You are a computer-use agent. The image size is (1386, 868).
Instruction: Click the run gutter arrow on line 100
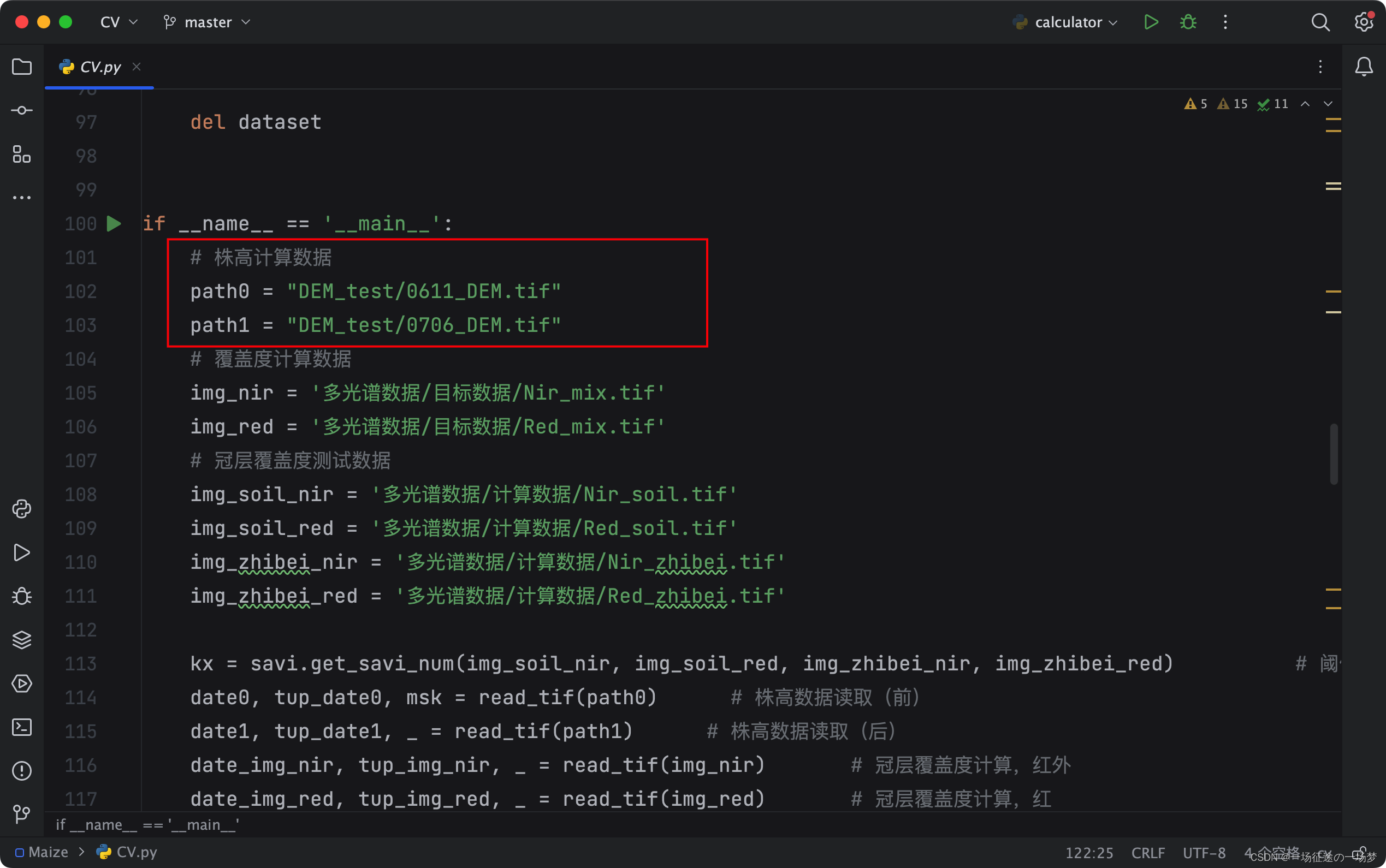(114, 223)
